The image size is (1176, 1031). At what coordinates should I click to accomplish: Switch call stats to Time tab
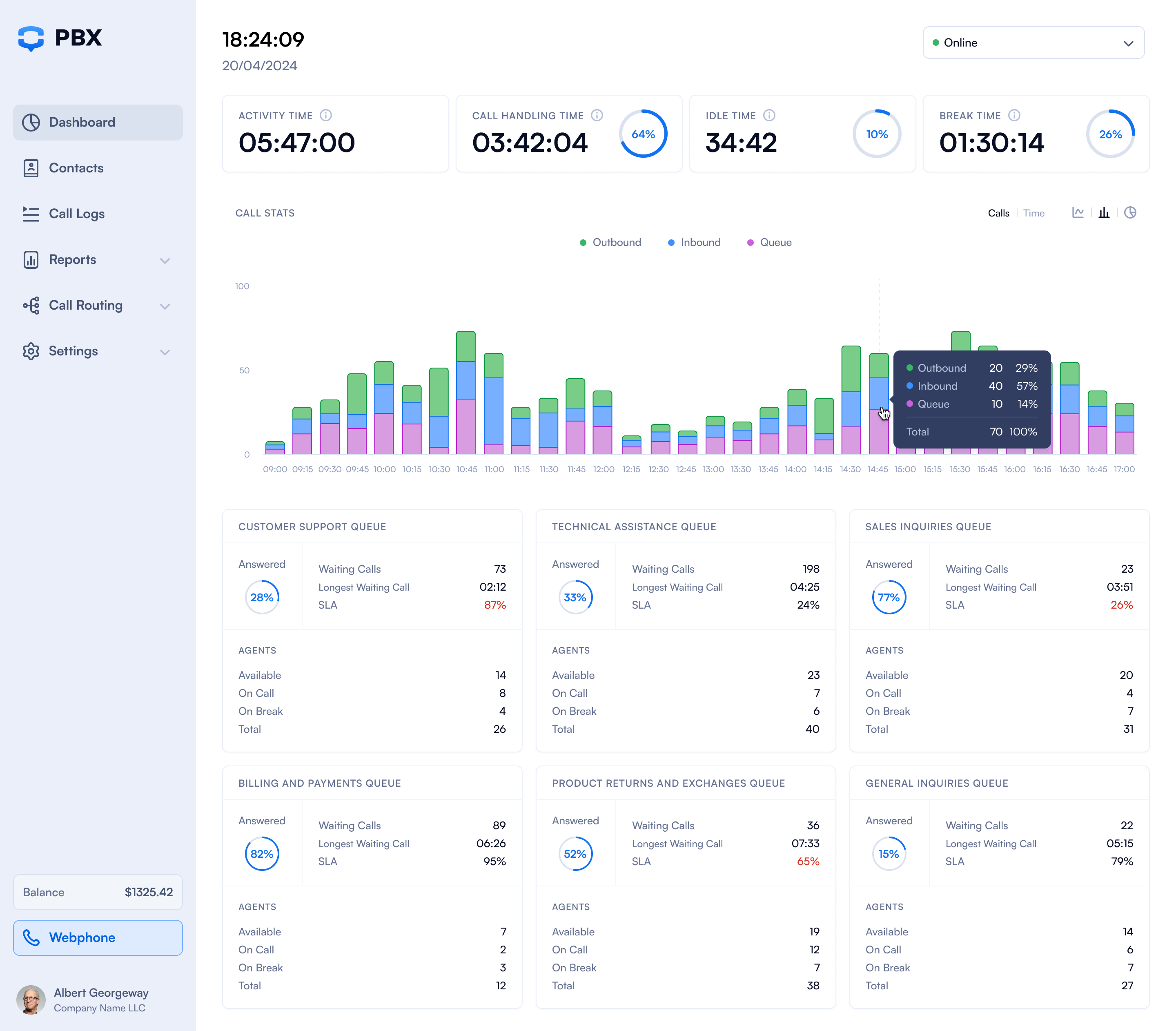click(1033, 213)
